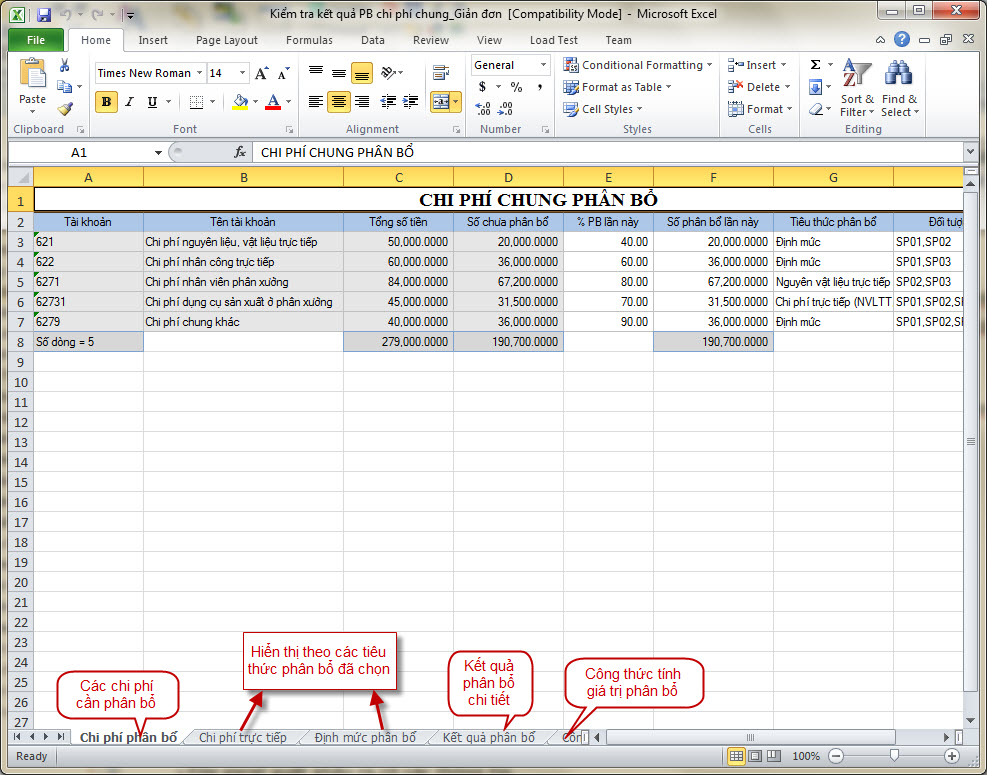Switch to Insert ribbon tab
Image resolution: width=987 pixels, height=775 pixels.
153,40
